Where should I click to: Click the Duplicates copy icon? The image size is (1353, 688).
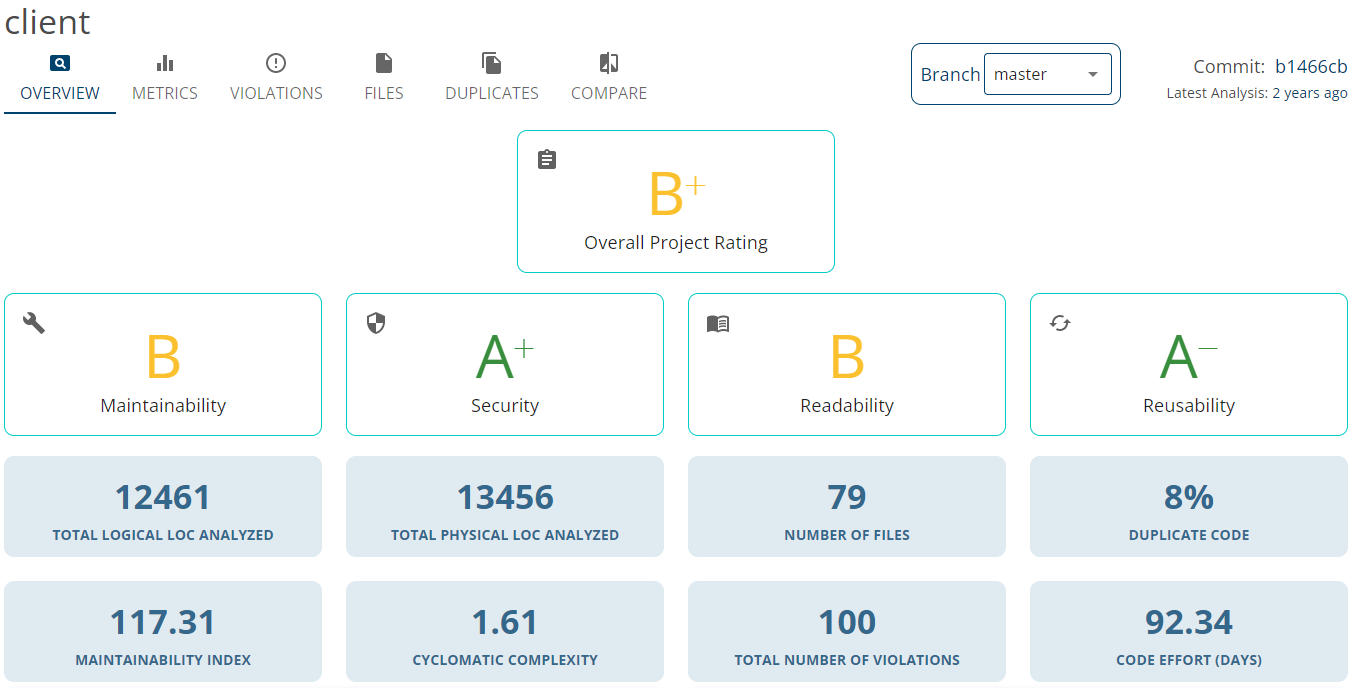point(492,63)
